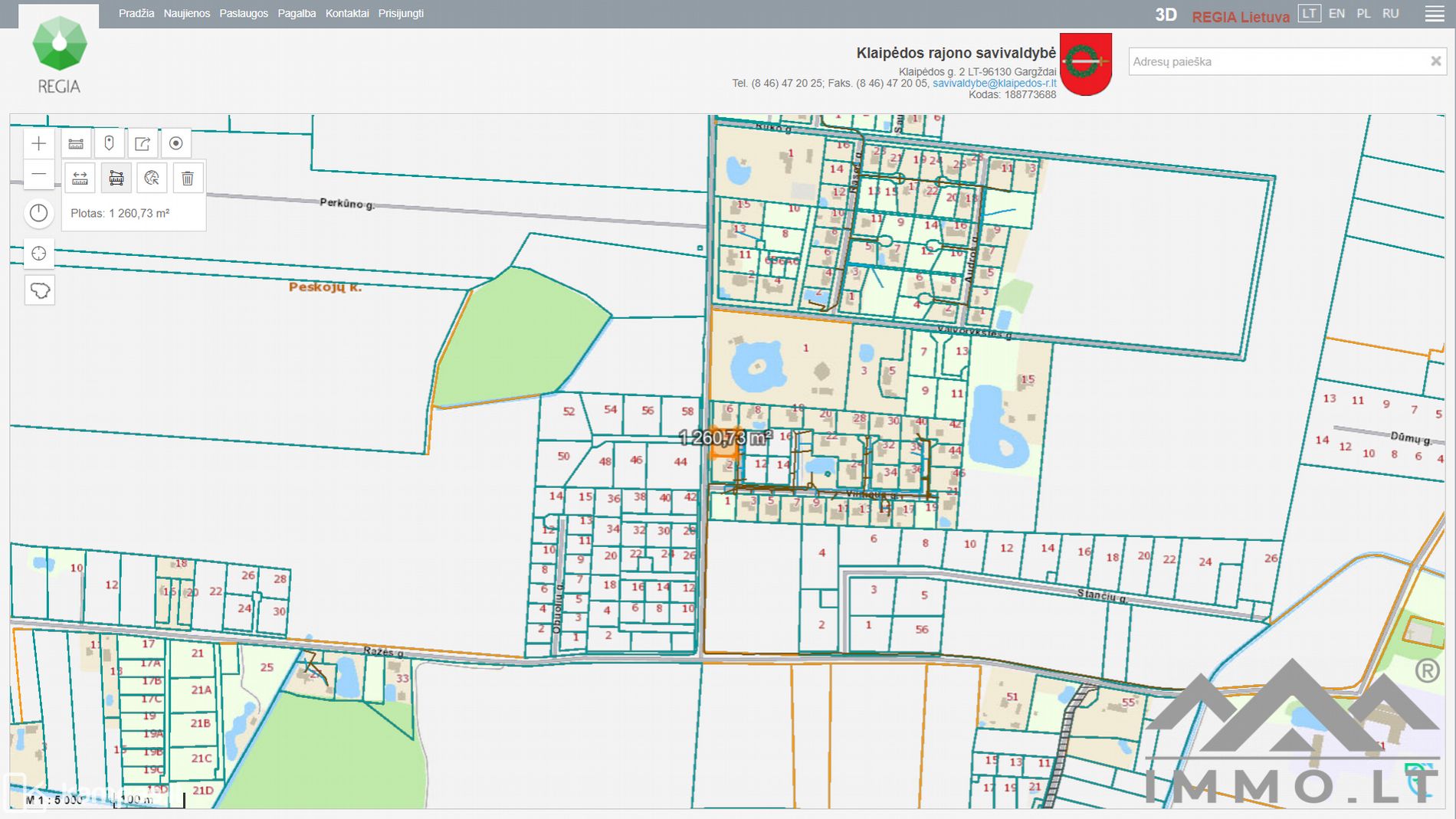Open the share/export map tool
This screenshot has width=1456, height=819.
tap(143, 143)
